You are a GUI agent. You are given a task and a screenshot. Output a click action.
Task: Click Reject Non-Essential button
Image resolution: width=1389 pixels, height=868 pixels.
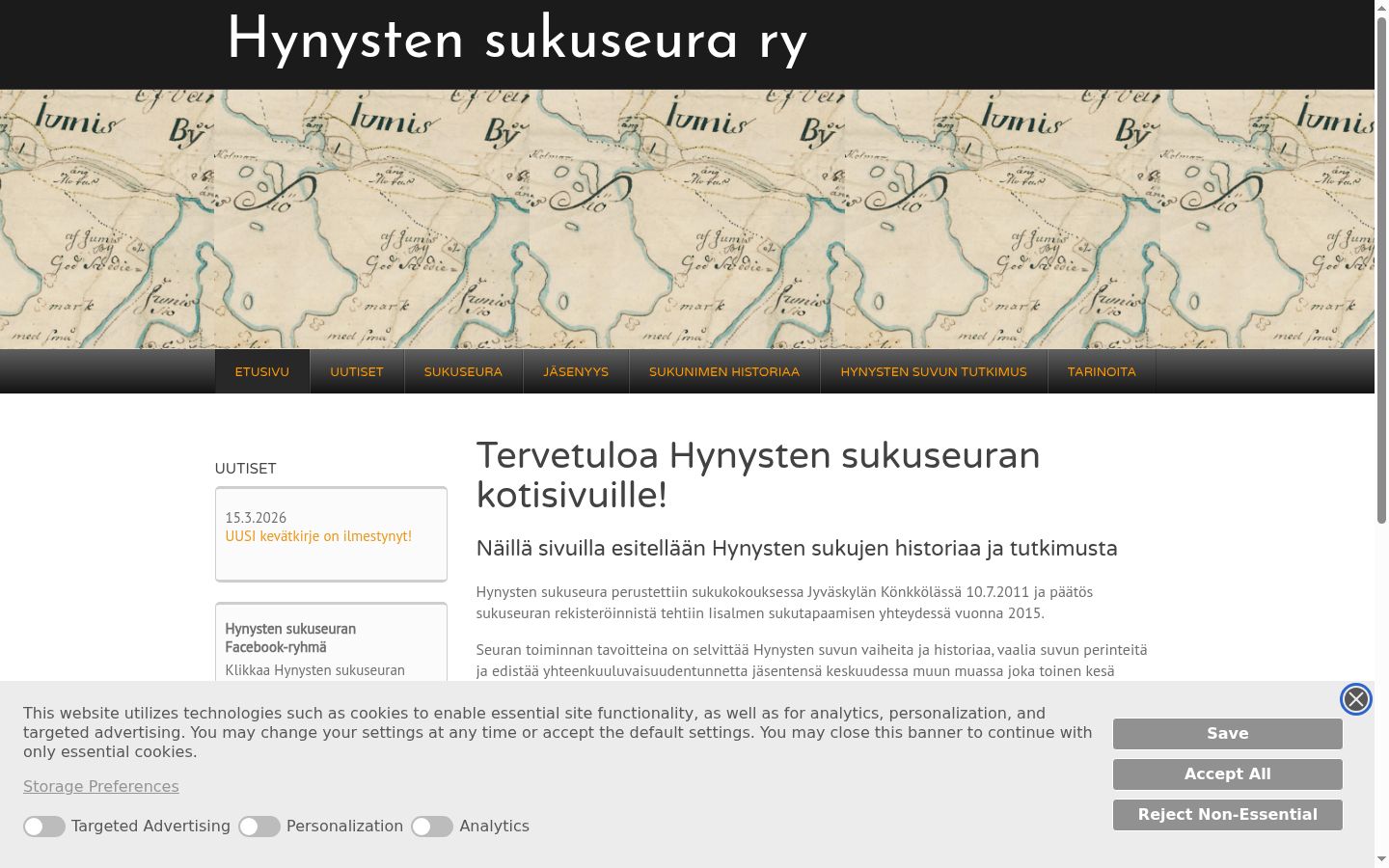1228,815
